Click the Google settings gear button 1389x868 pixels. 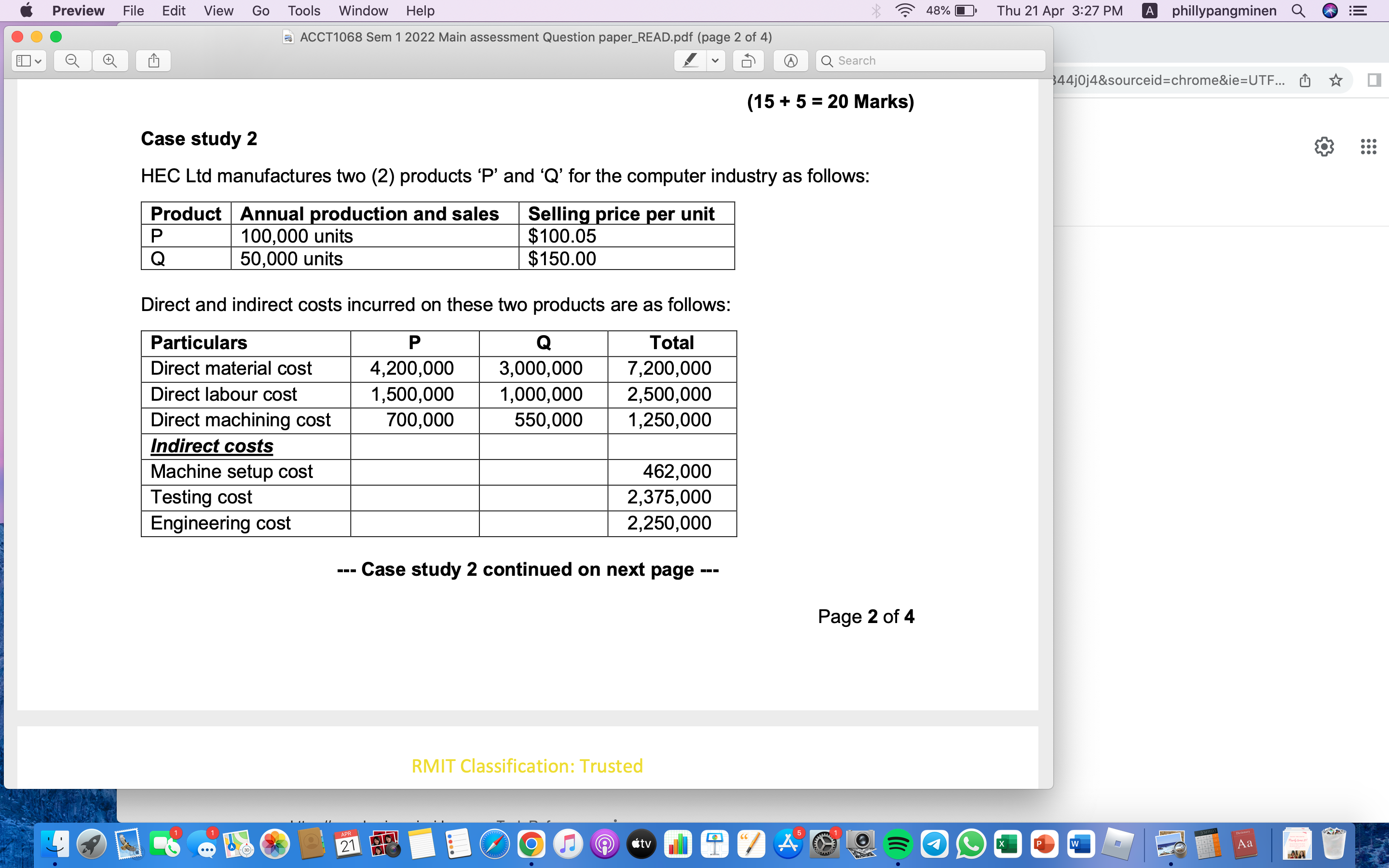(x=1324, y=147)
